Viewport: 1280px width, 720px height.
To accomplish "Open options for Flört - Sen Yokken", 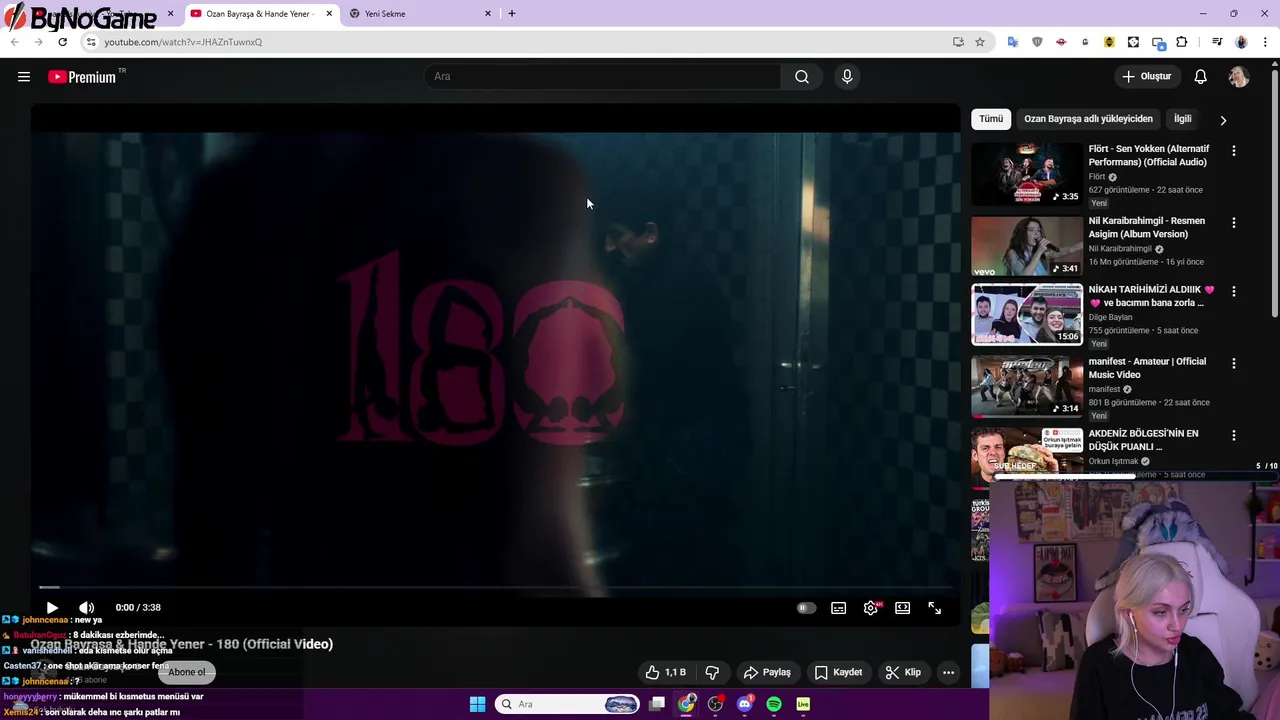I will [x=1234, y=151].
